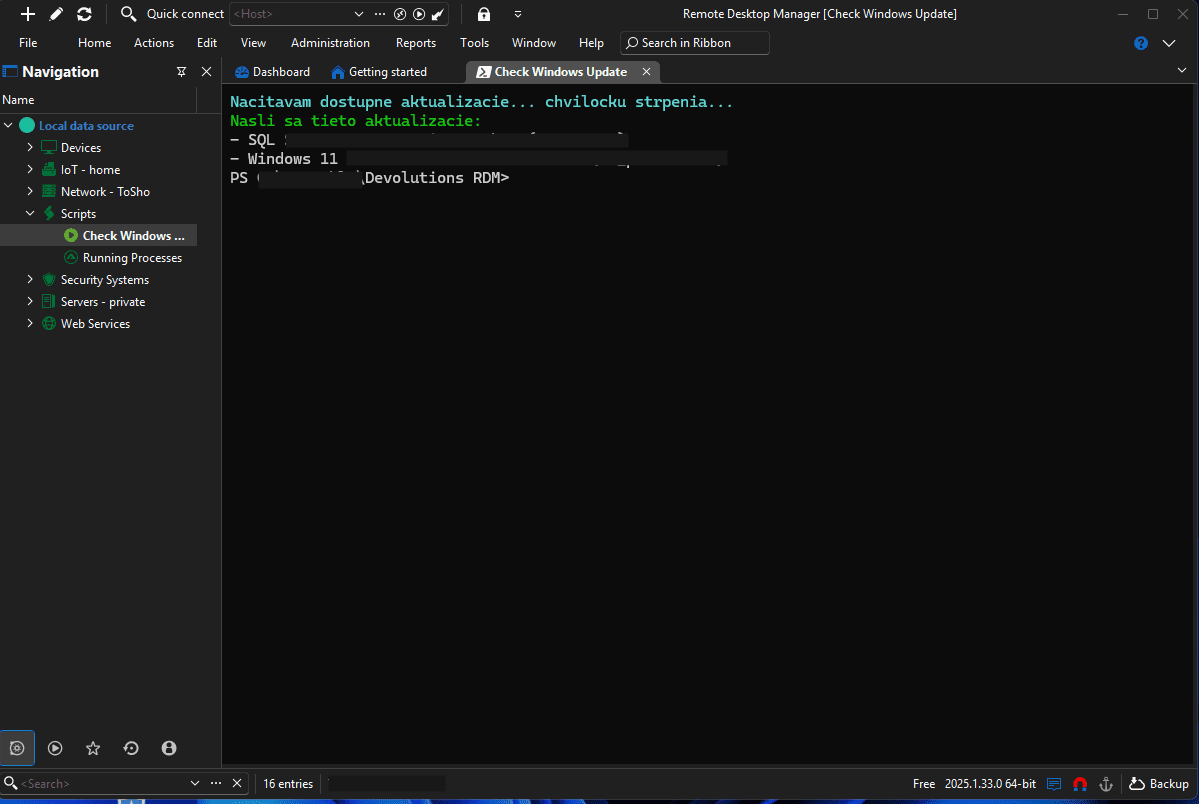Open the Actions ribbon tab
This screenshot has width=1199, height=804.
coord(154,43)
